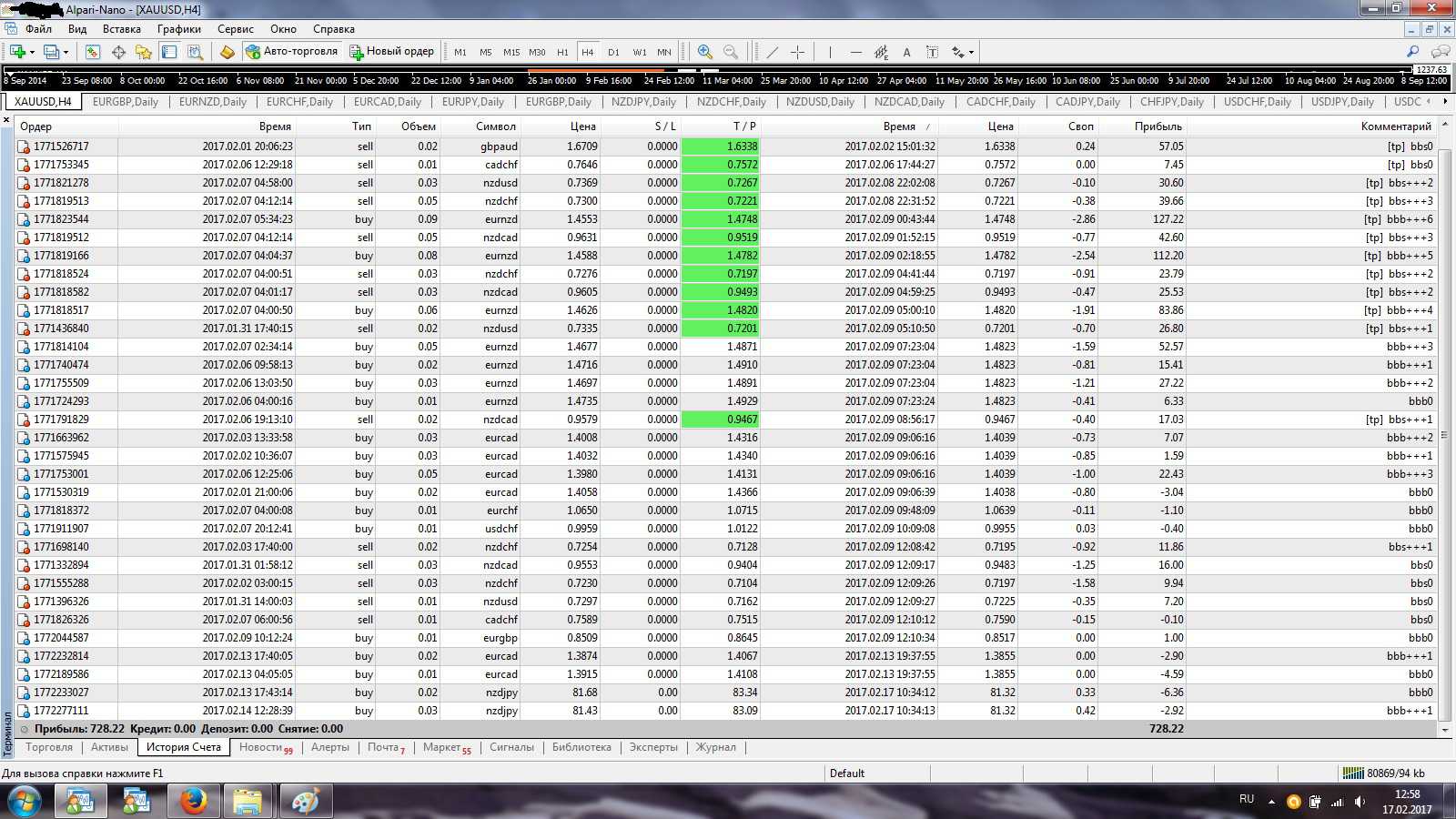The height and width of the screenshot is (819, 1456).
Task: Expand the arrows objects dropdown
Action: [971, 52]
